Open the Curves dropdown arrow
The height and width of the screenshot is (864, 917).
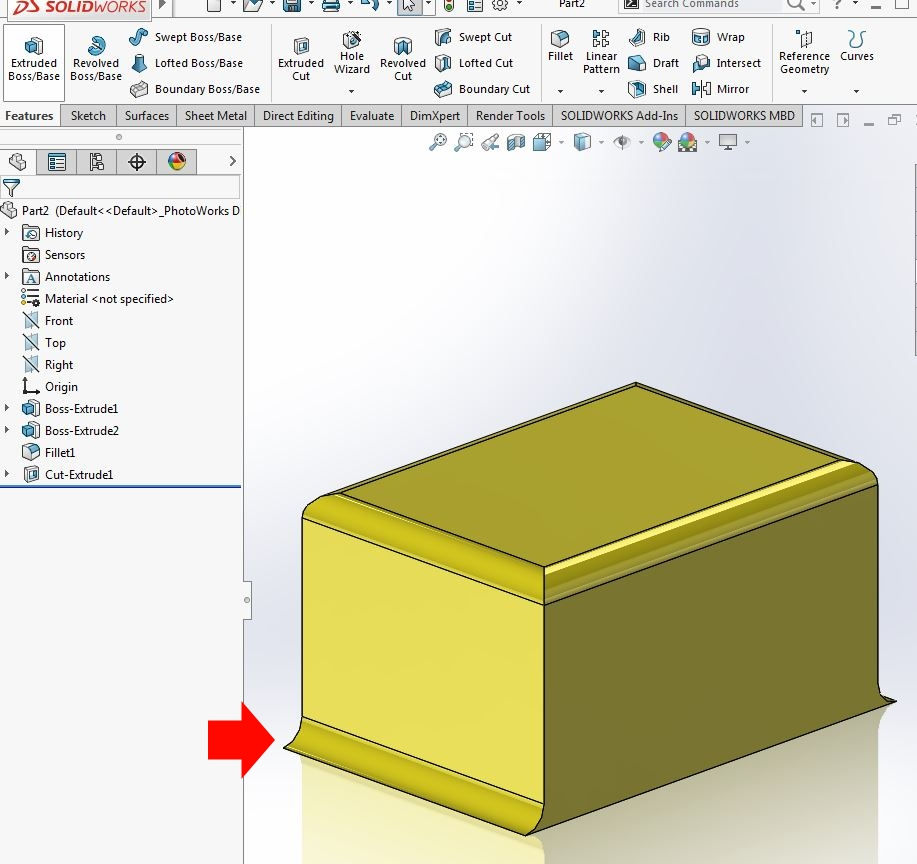click(x=856, y=91)
